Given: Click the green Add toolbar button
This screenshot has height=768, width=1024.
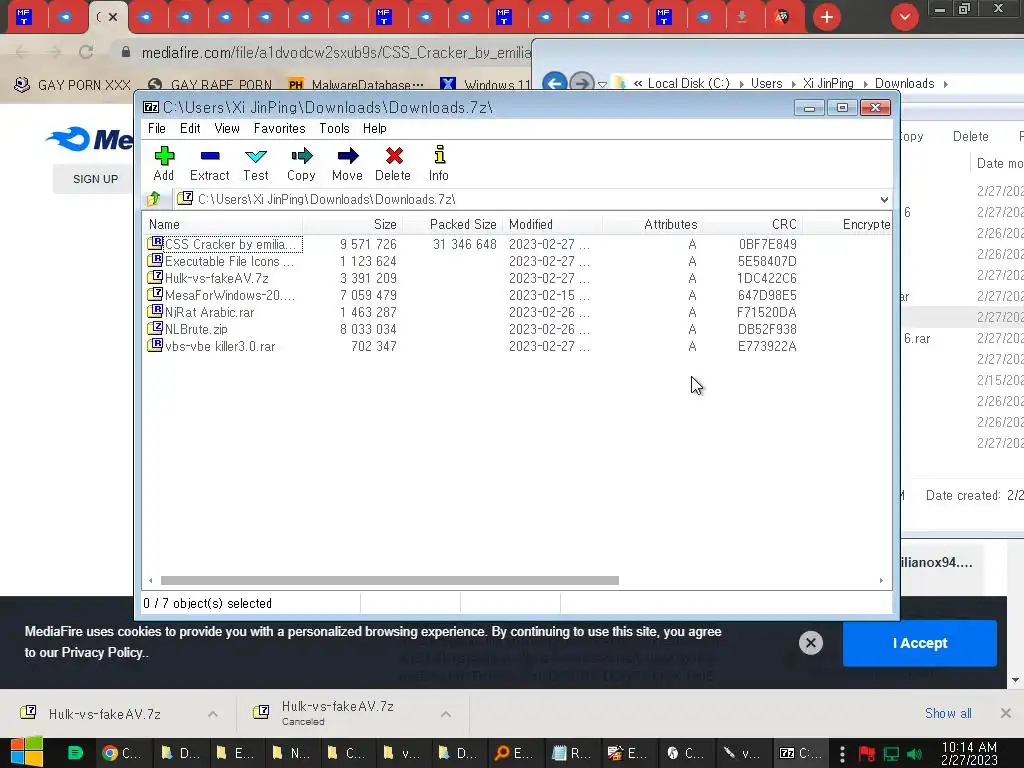Looking at the screenshot, I should pos(164,163).
